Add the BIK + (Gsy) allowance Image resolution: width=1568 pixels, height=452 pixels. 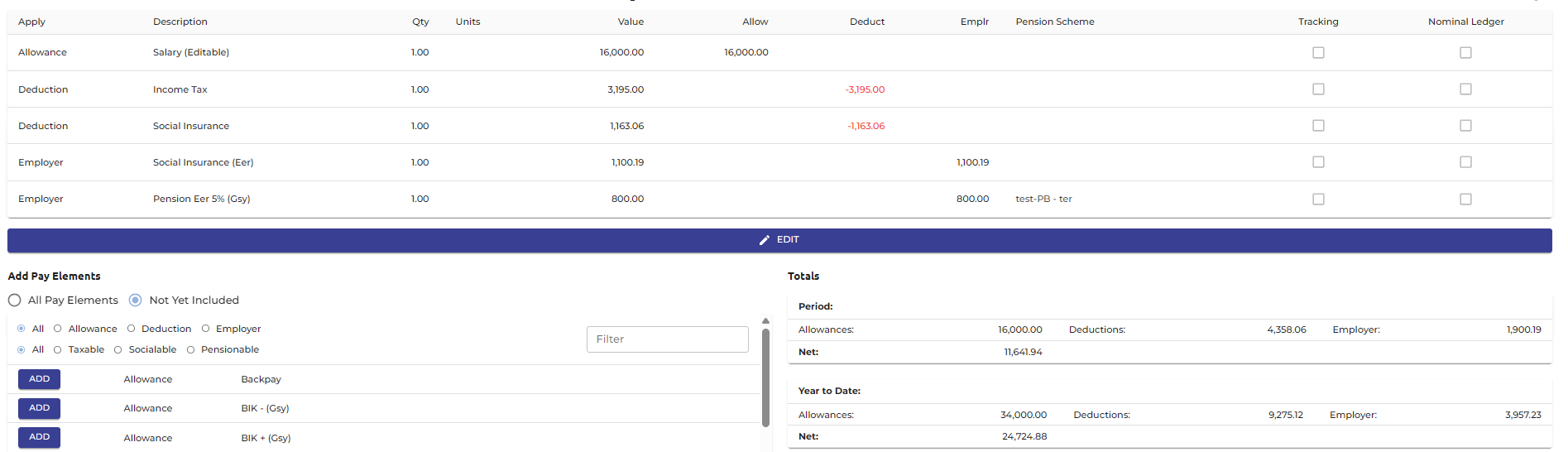pyautogui.click(x=39, y=437)
